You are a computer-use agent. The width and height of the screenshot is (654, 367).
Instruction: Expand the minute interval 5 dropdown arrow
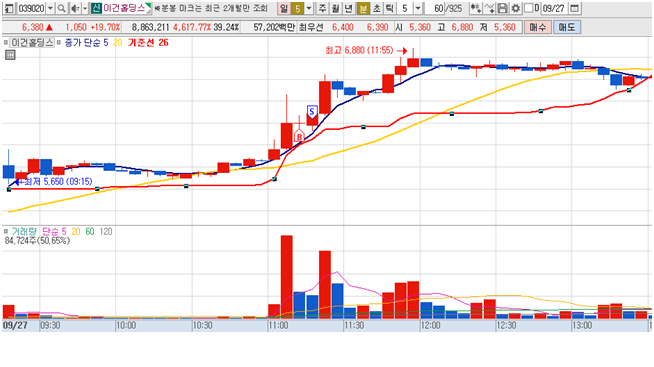[418, 8]
